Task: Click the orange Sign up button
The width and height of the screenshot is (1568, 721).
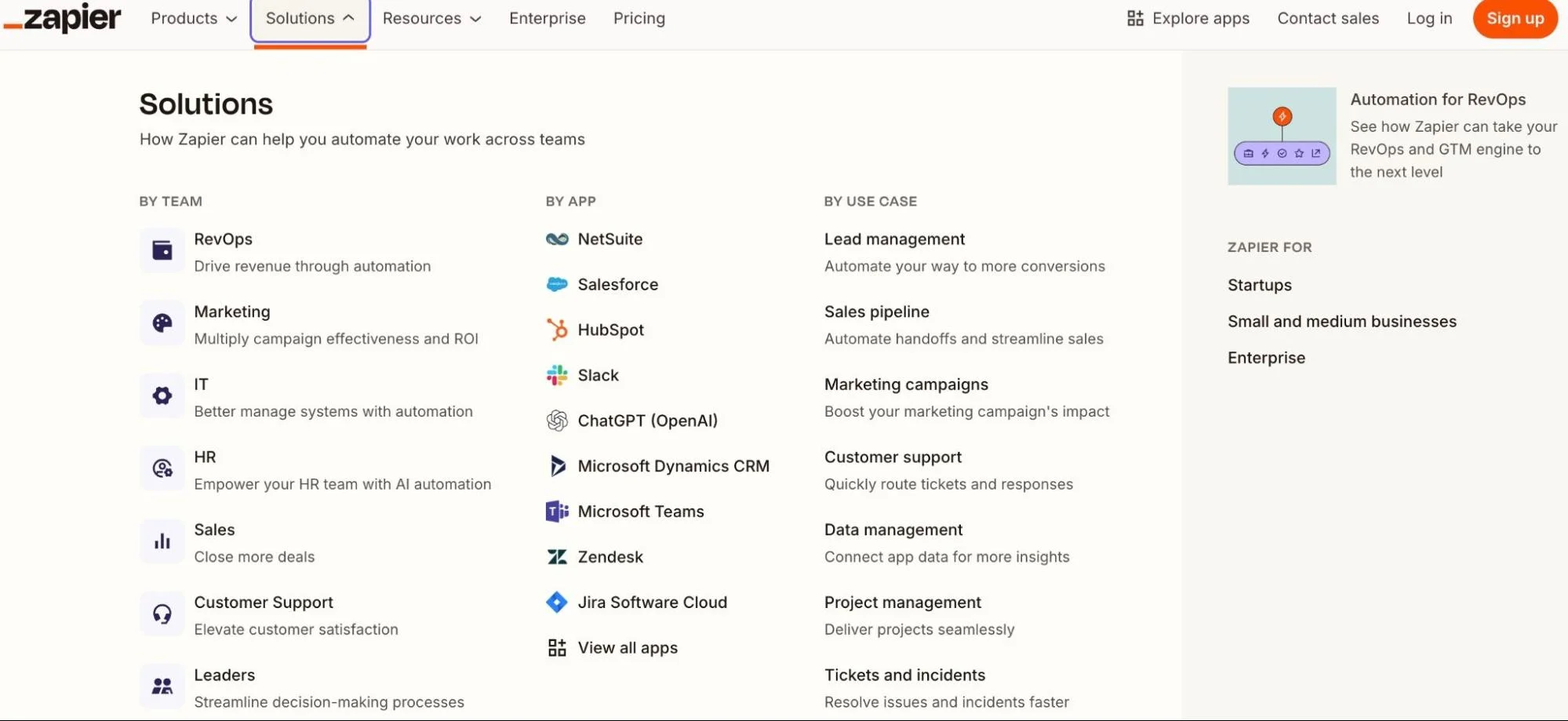Action: click(1515, 18)
